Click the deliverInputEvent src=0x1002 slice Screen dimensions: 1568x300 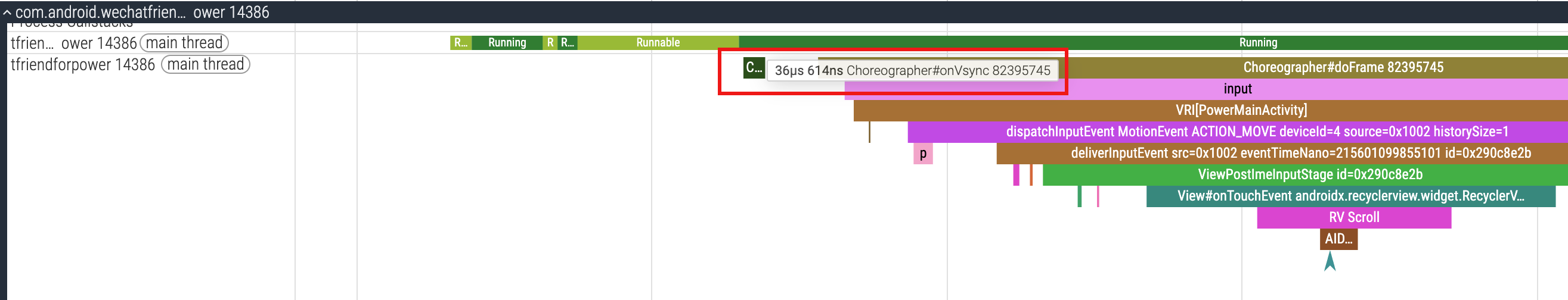(x=1300, y=153)
